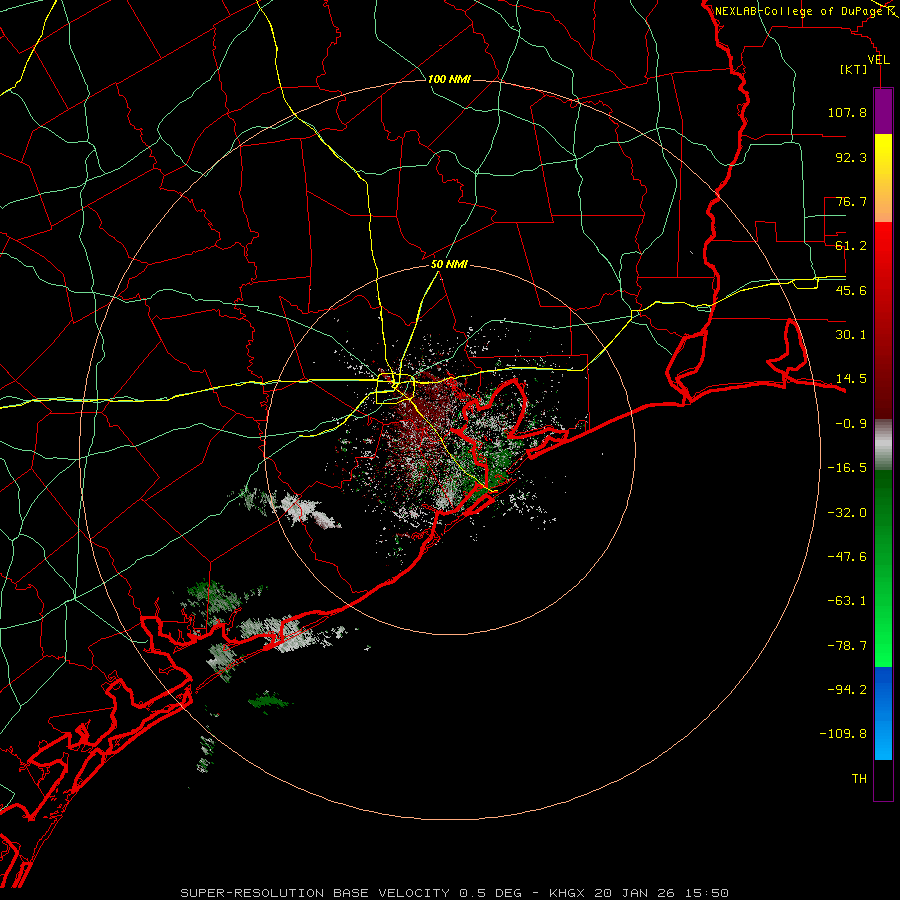Select the -47.6 legend value

point(847,557)
